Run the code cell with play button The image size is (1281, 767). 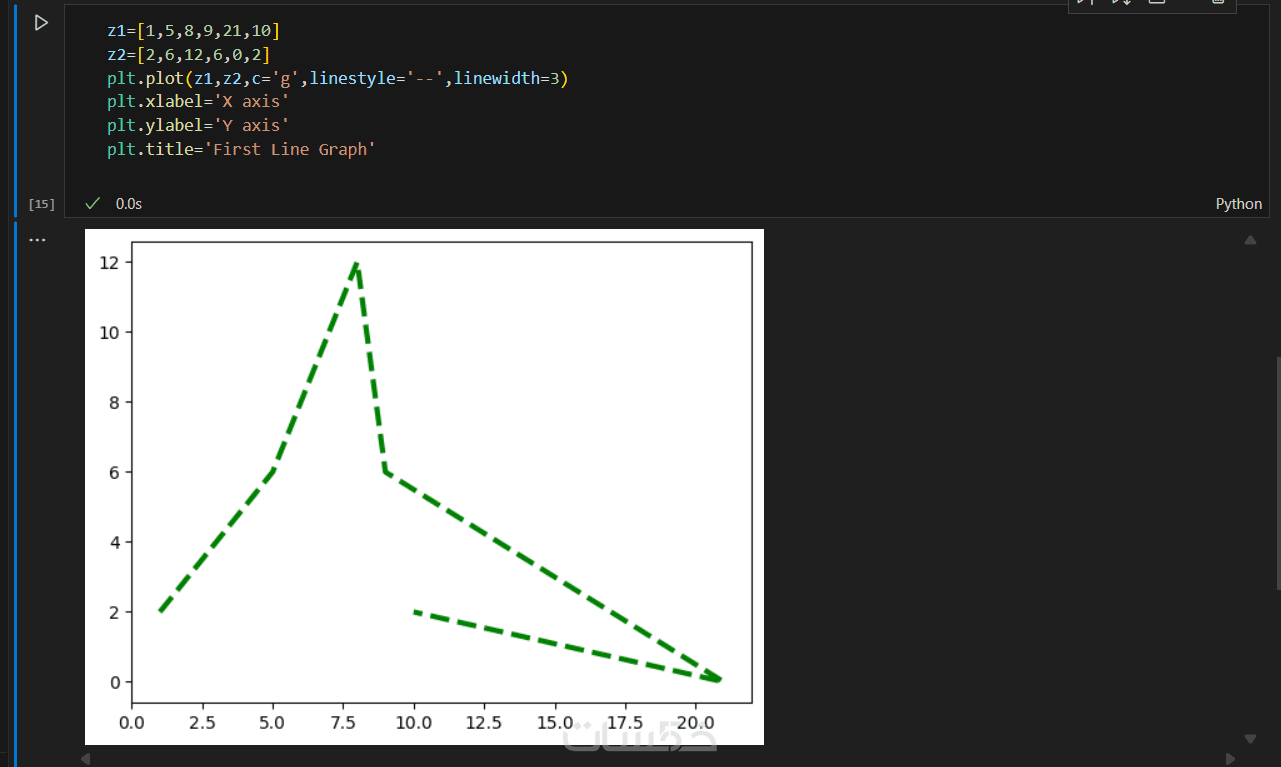pyautogui.click(x=41, y=22)
